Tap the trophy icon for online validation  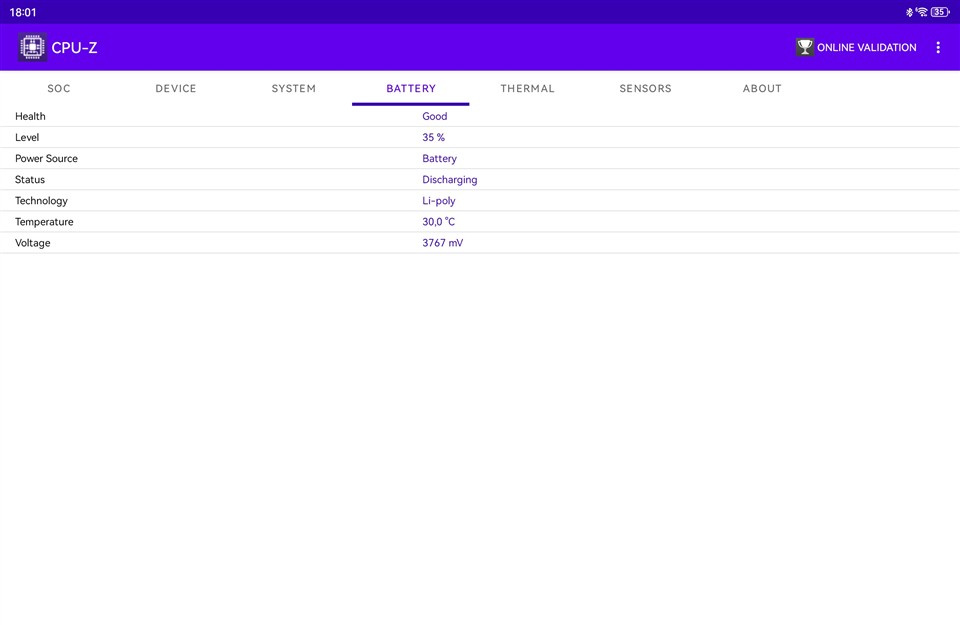(x=804, y=47)
